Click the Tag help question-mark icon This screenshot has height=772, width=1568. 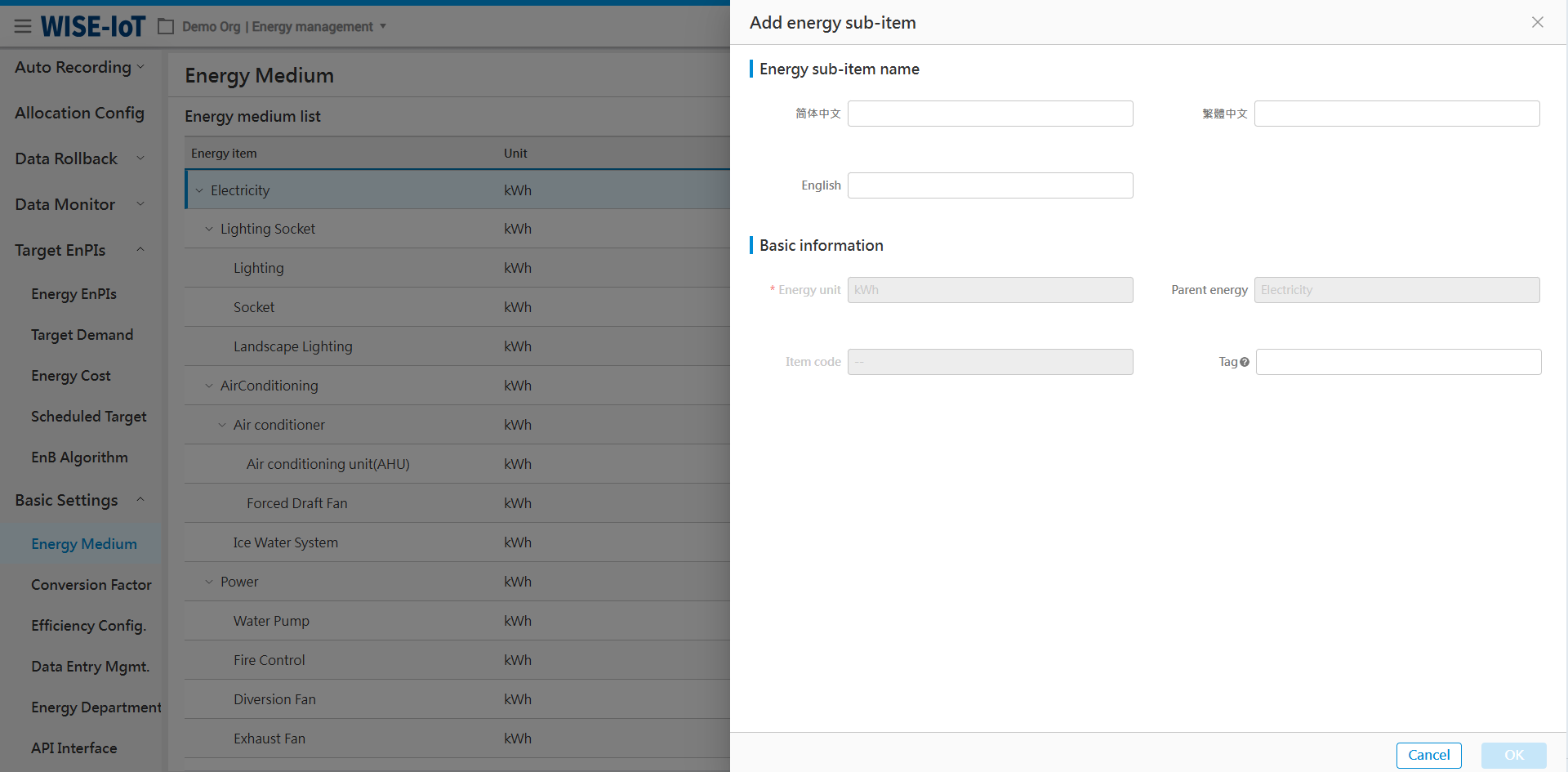click(1245, 362)
